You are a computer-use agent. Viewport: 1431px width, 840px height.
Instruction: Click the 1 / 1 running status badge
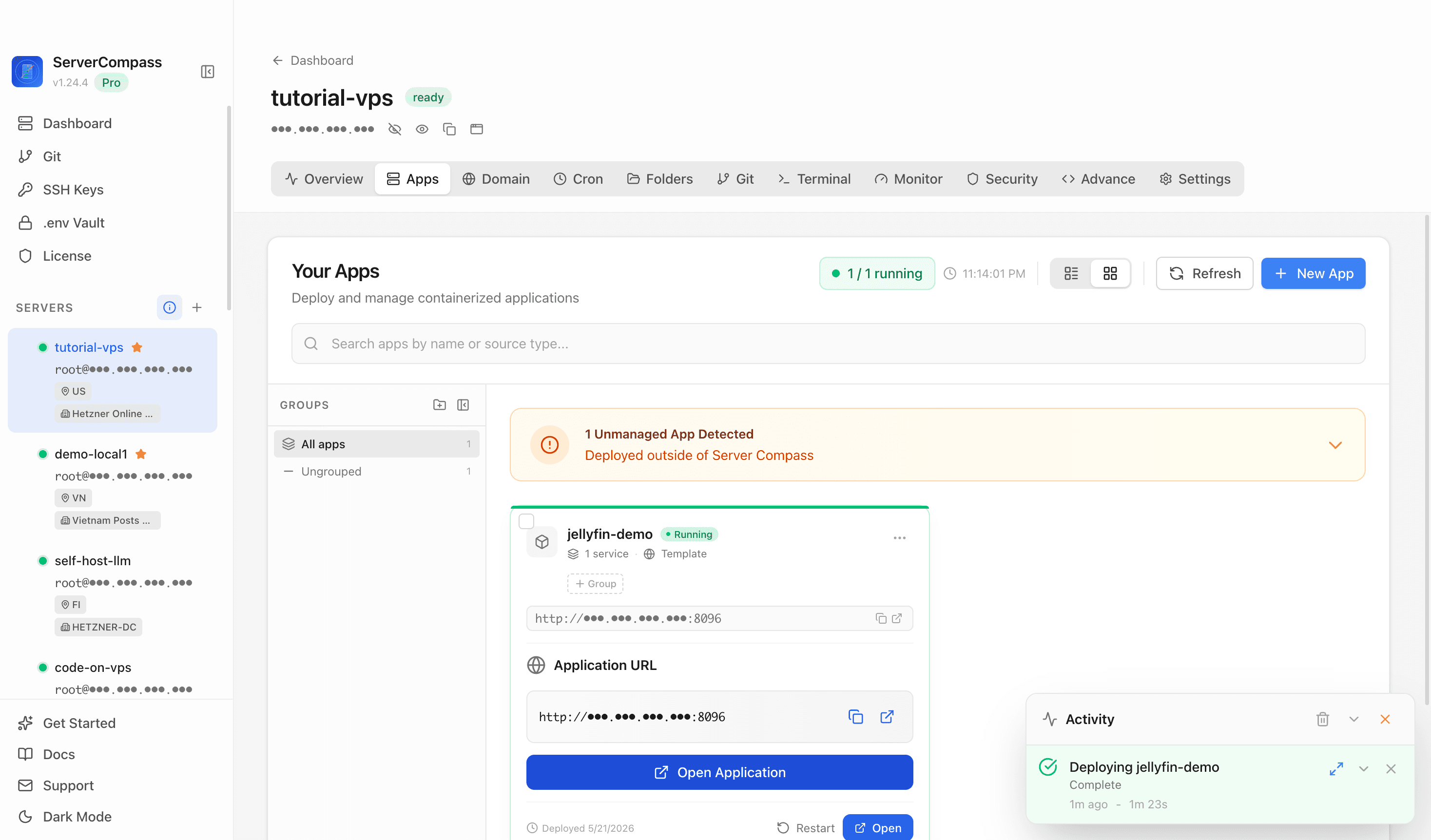[877, 273]
